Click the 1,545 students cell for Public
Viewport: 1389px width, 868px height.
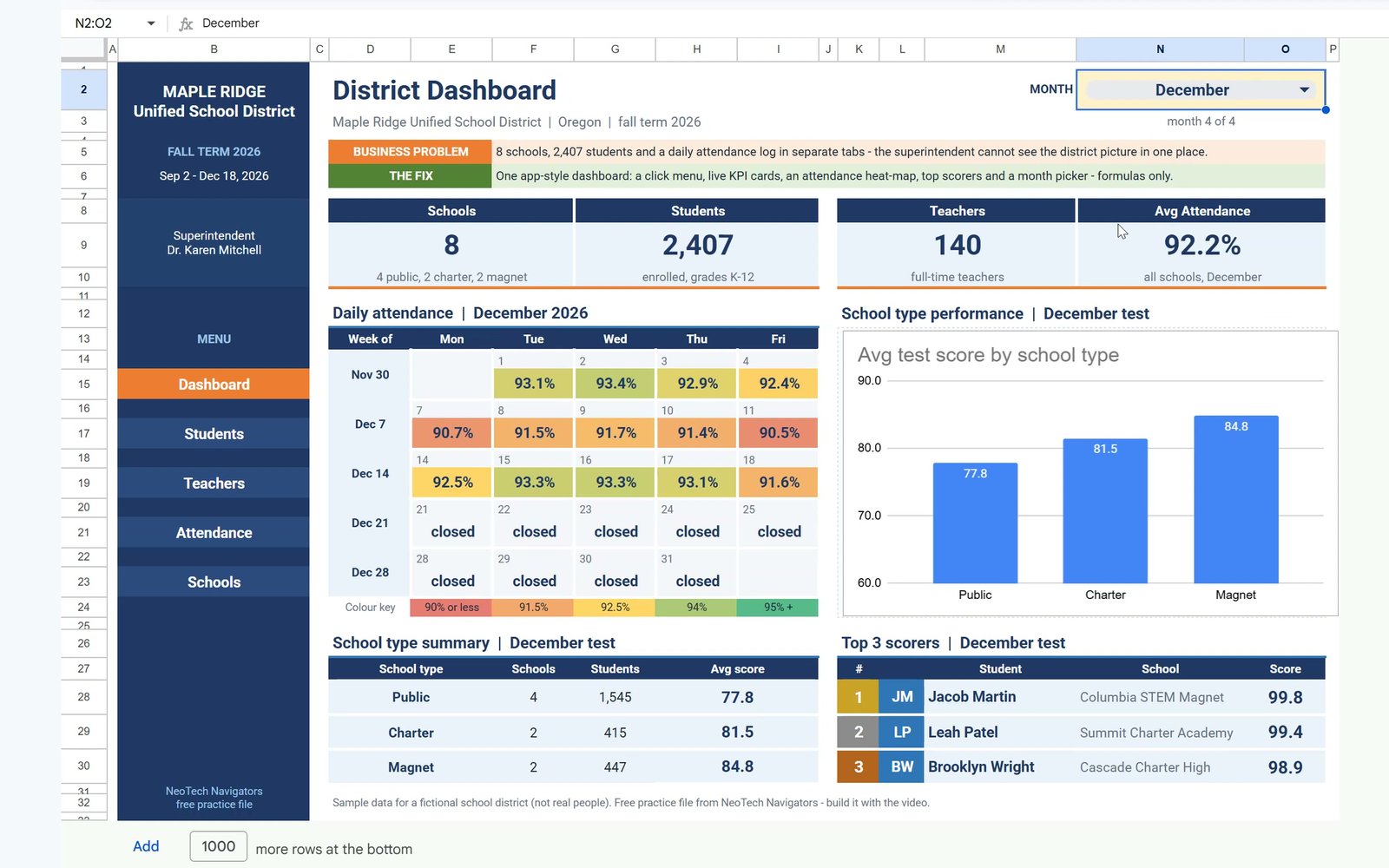(x=615, y=698)
